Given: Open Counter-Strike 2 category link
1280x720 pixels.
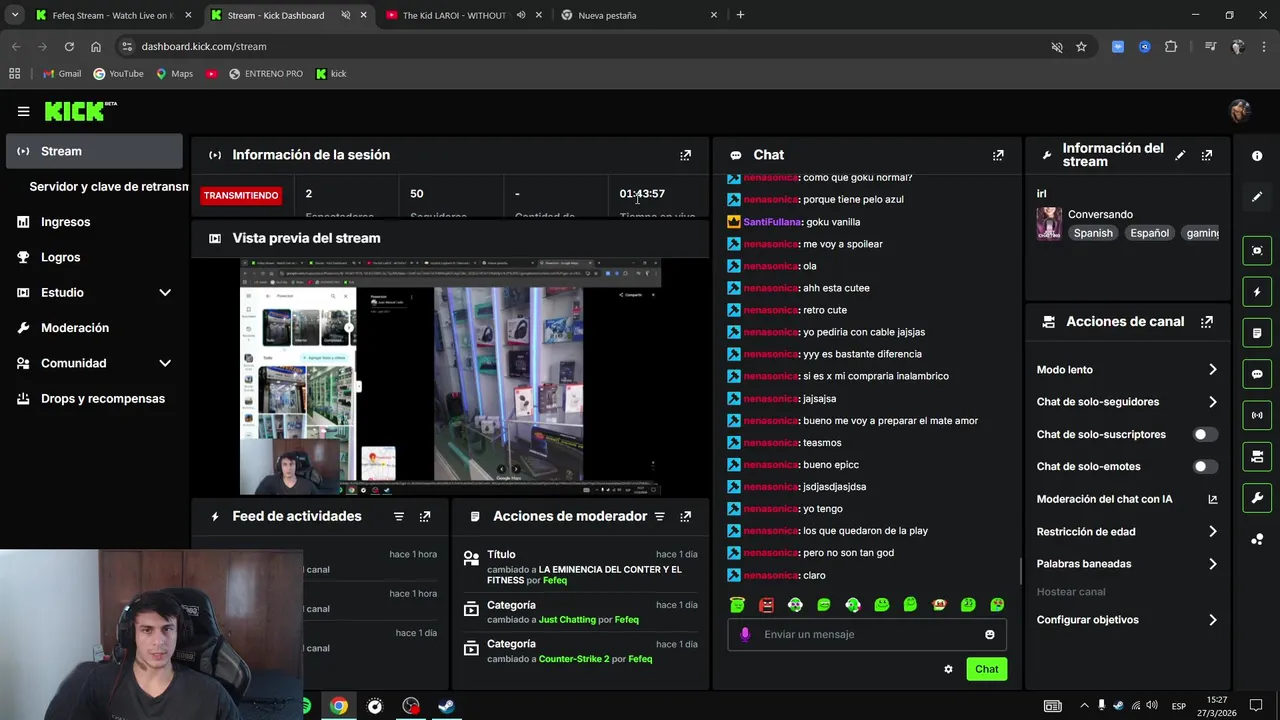Looking at the screenshot, I should point(574,659).
